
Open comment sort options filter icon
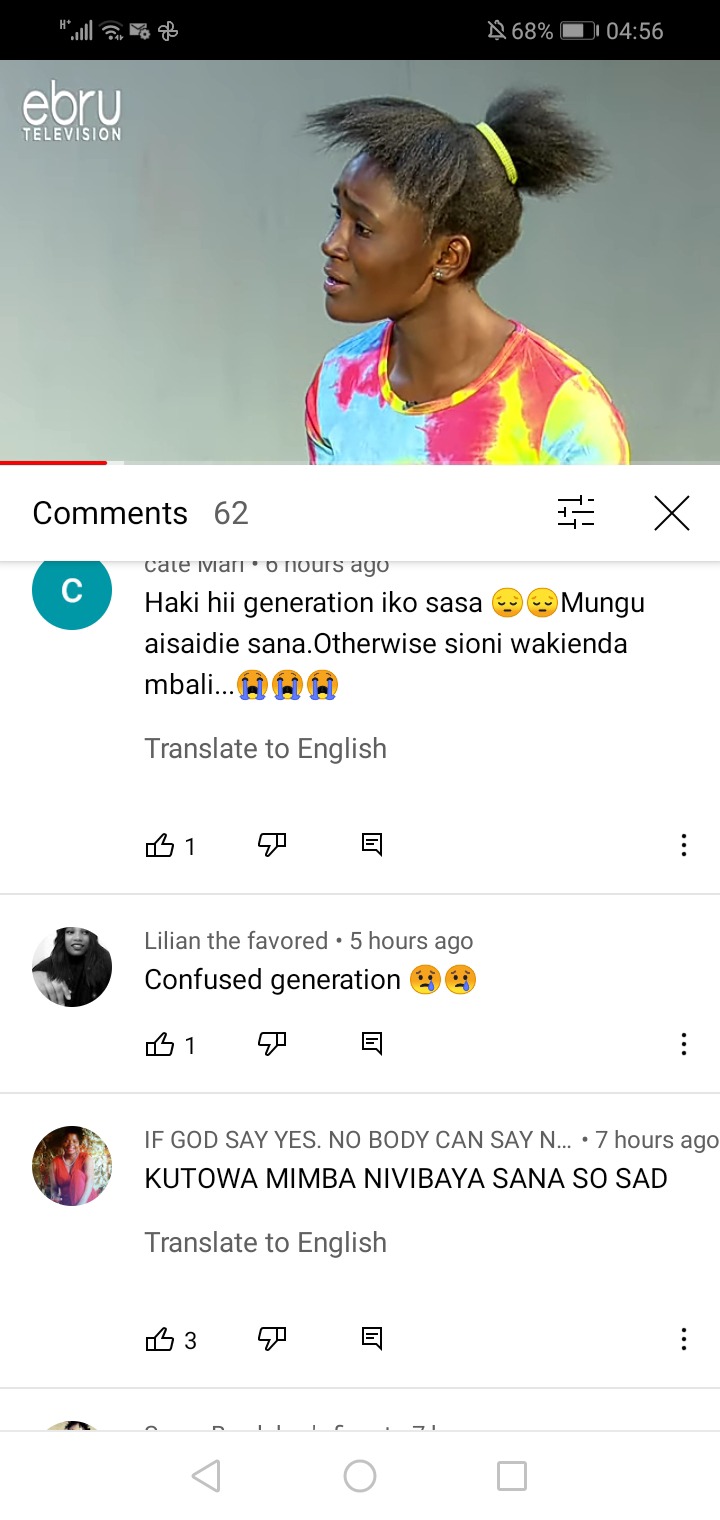click(576, 513)
